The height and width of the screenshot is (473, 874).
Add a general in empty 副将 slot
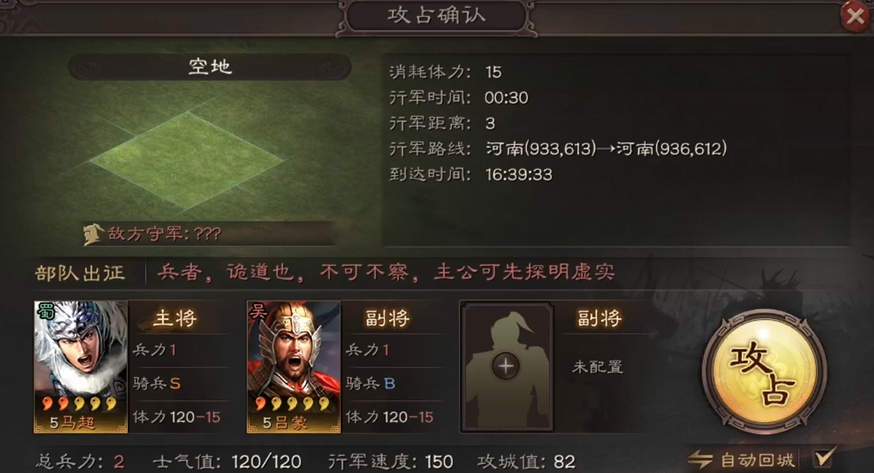coord(507,367)
